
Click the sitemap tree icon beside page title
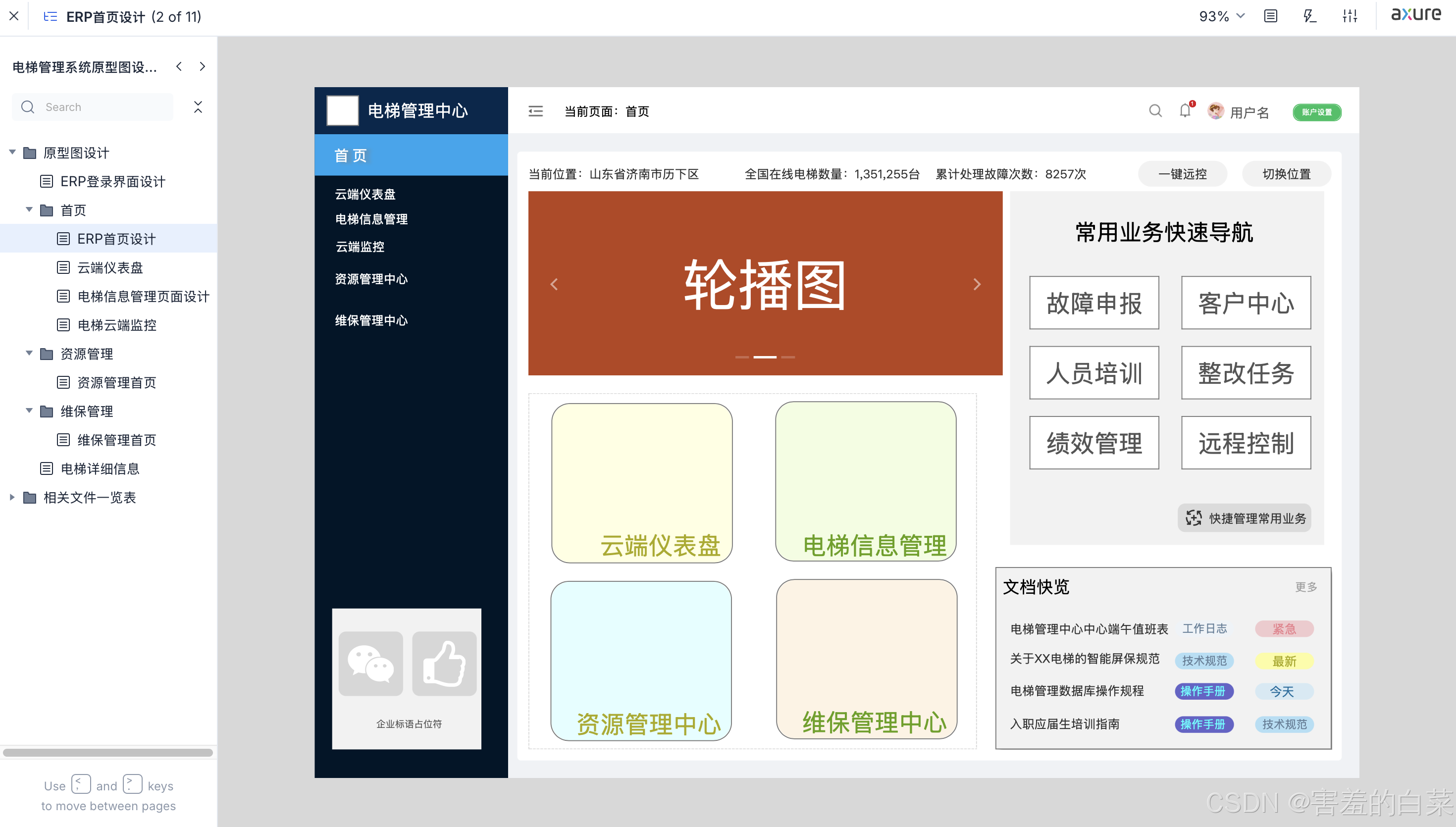point(51,16)
